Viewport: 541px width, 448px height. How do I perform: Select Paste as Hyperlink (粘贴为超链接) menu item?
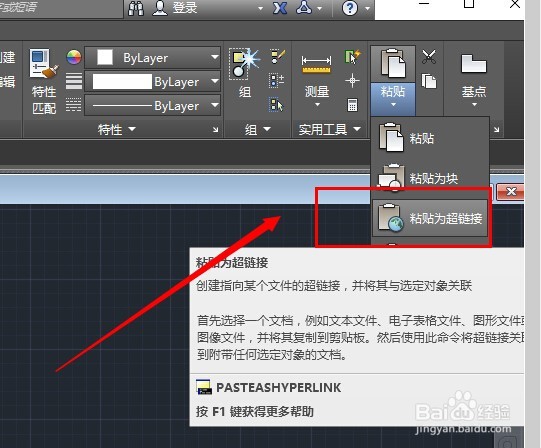point(430,218)
